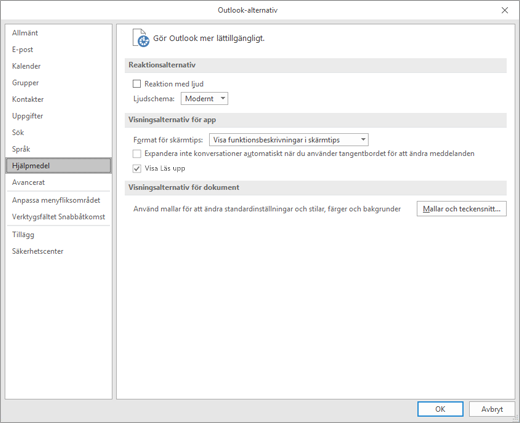Uncheck the Visa Läs upp checkbox
The width and height of the screenshot is (520, 423).
click(137, 168)
